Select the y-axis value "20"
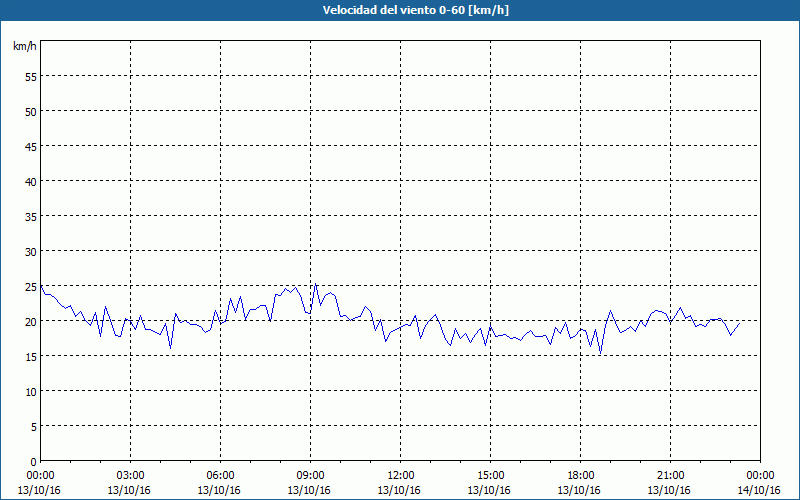 pos(31,321)
